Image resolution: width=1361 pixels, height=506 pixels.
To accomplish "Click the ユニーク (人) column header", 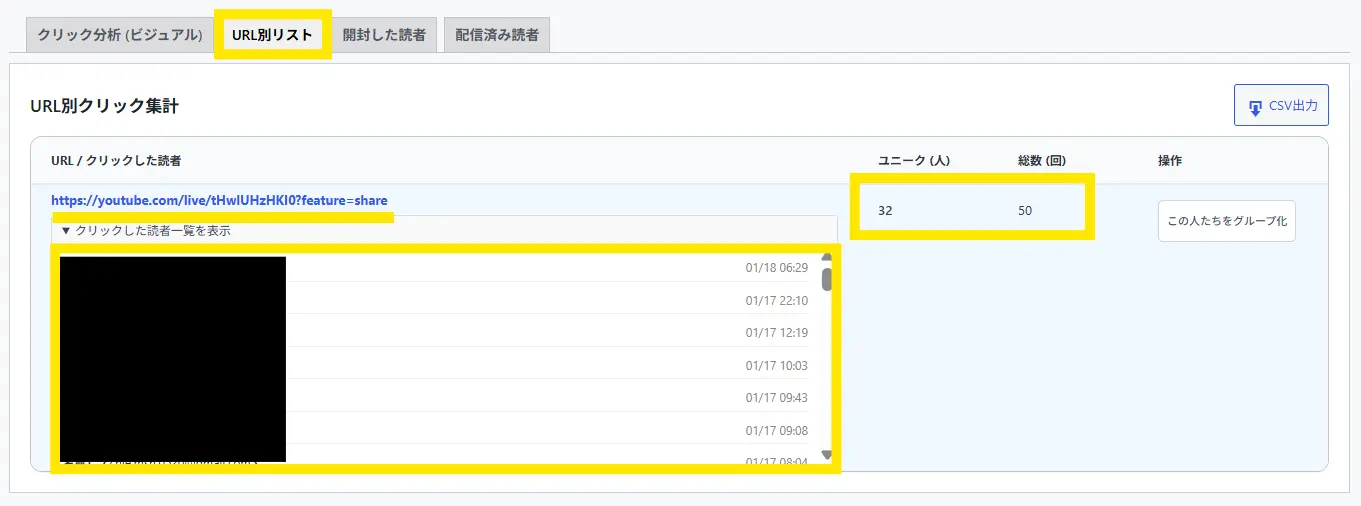I will click(913, 161).
